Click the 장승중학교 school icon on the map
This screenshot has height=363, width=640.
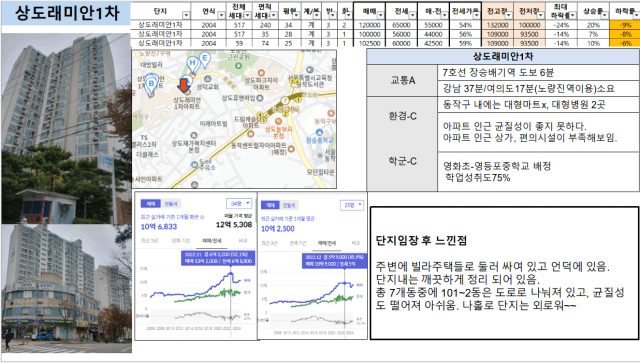pos(319,132)
